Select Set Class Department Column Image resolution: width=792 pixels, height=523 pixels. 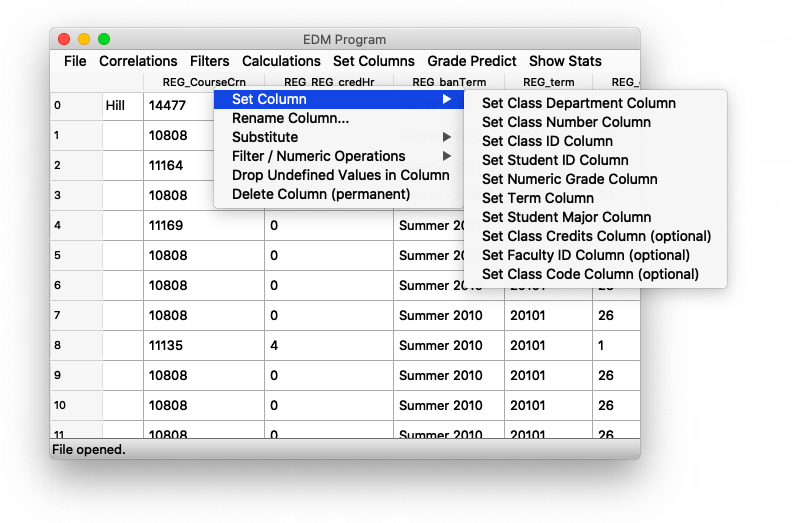tap(579, 103)
